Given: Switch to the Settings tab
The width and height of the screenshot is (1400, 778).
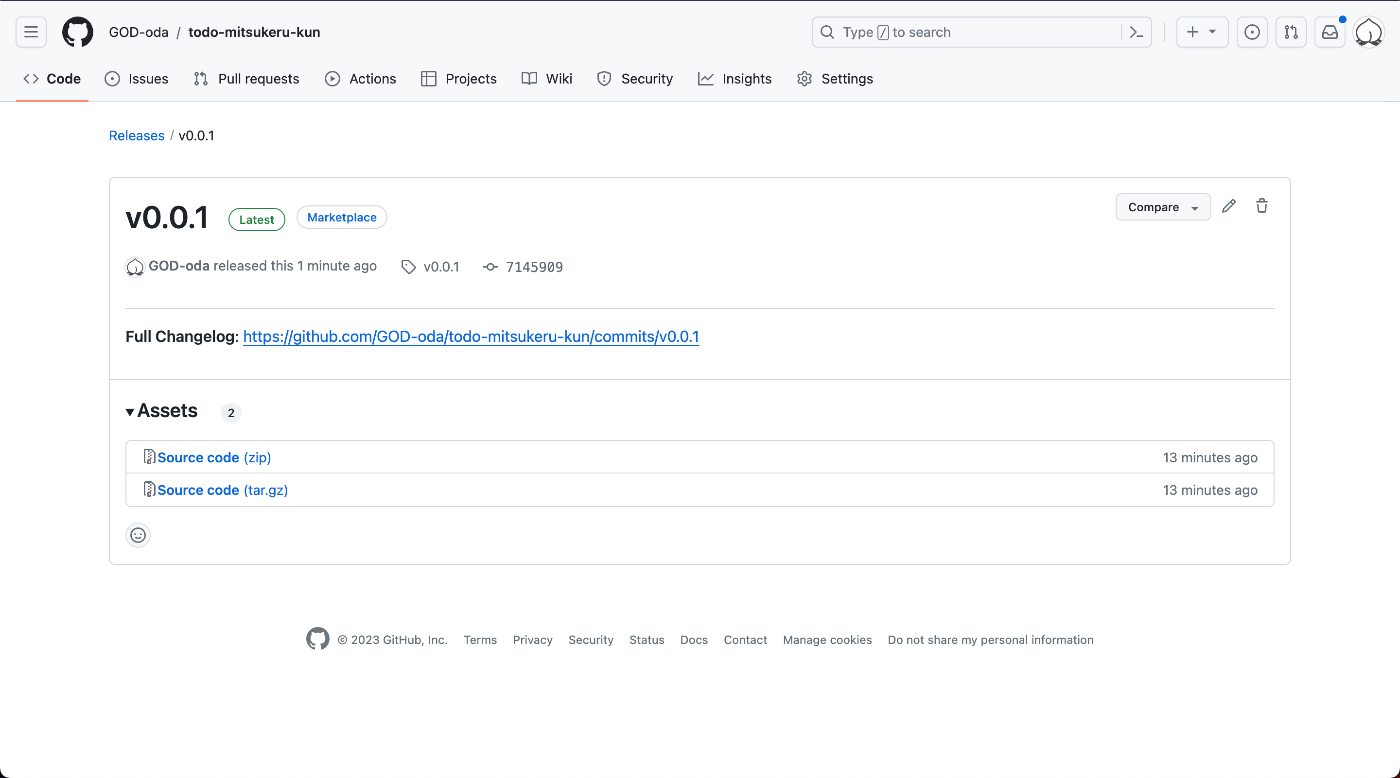Looking at the screenshot, I should [835, 79].
